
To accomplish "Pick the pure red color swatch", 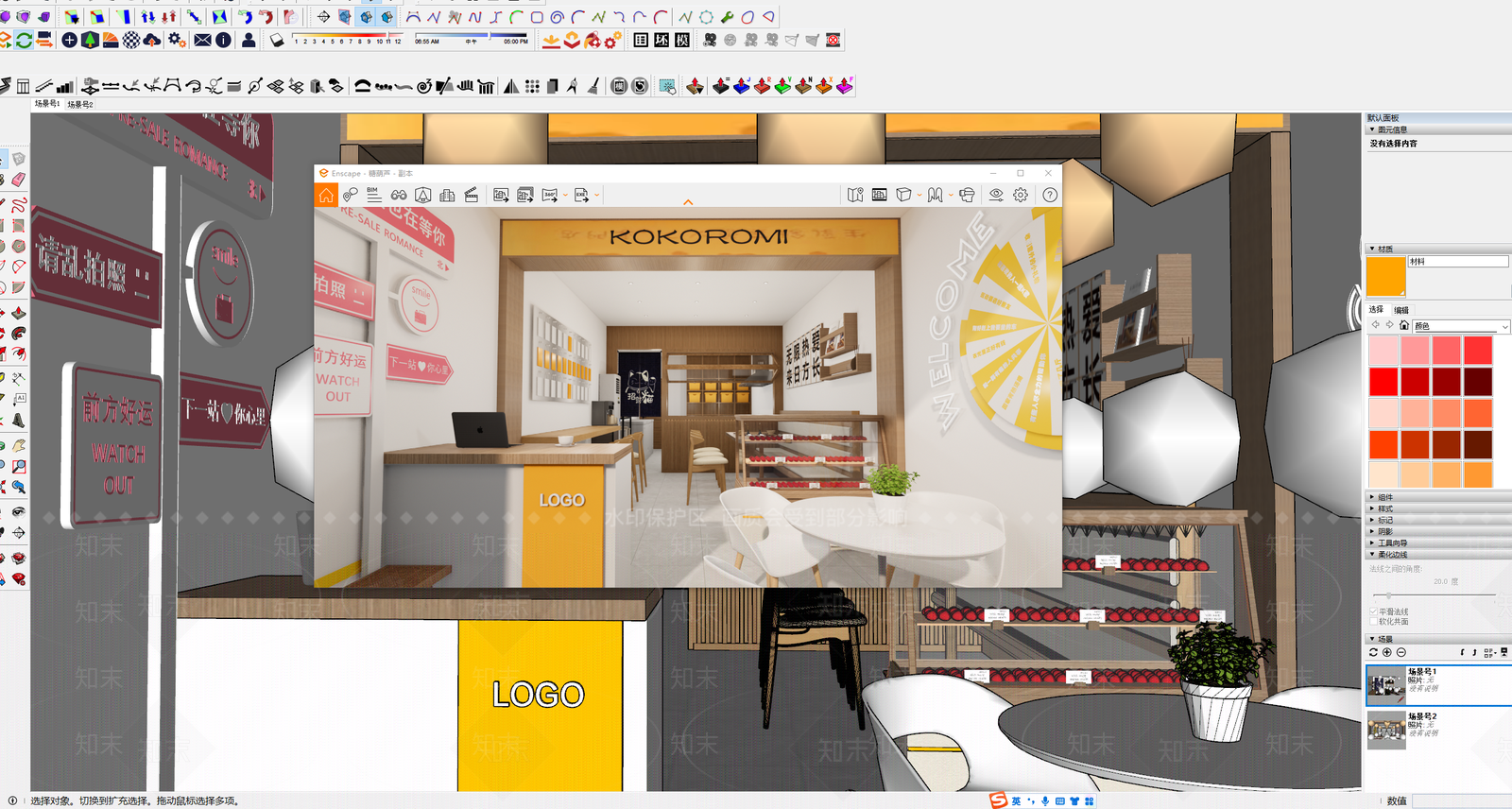I will point(1383,382).
